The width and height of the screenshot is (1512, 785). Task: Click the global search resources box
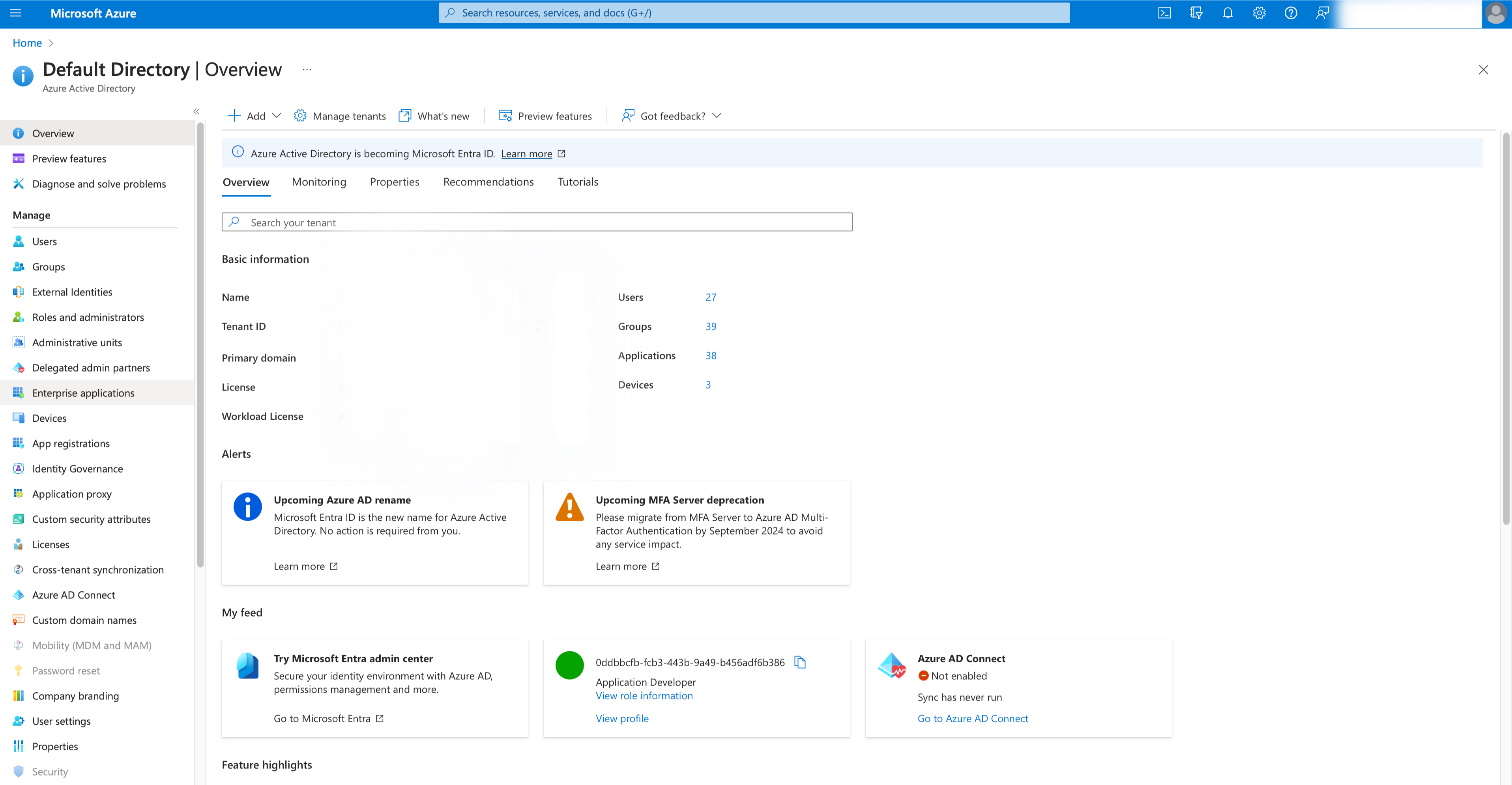click(x=754, y=13)
